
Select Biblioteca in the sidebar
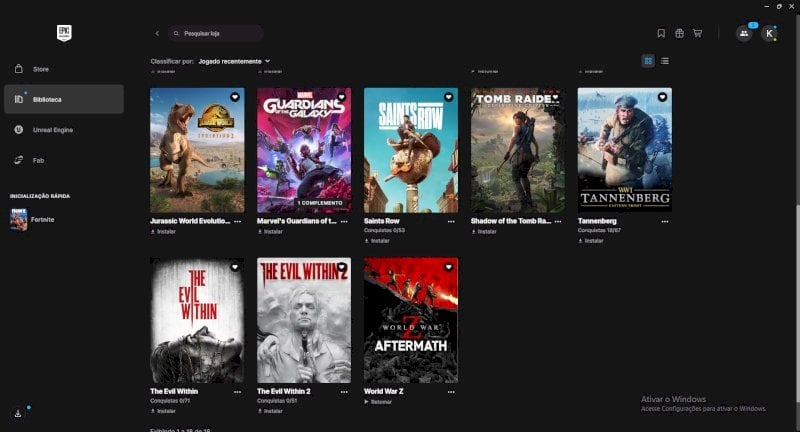64,99
